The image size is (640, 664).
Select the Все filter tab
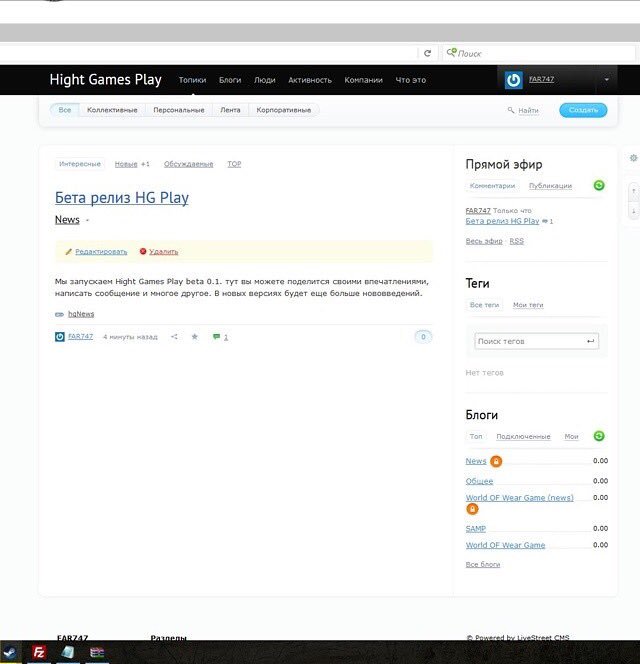click(x=65, y=110)
